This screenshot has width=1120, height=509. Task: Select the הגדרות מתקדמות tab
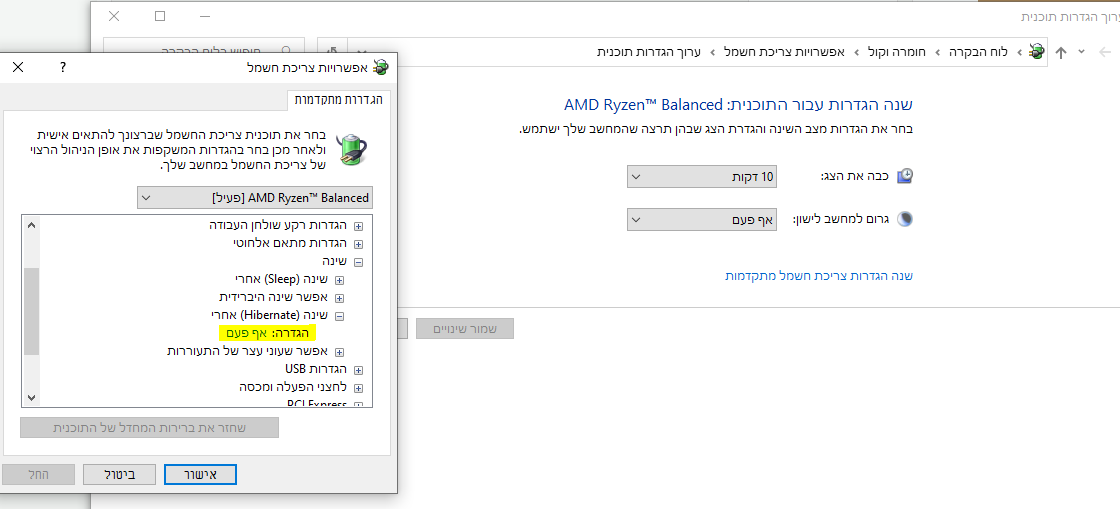[337, 99]
